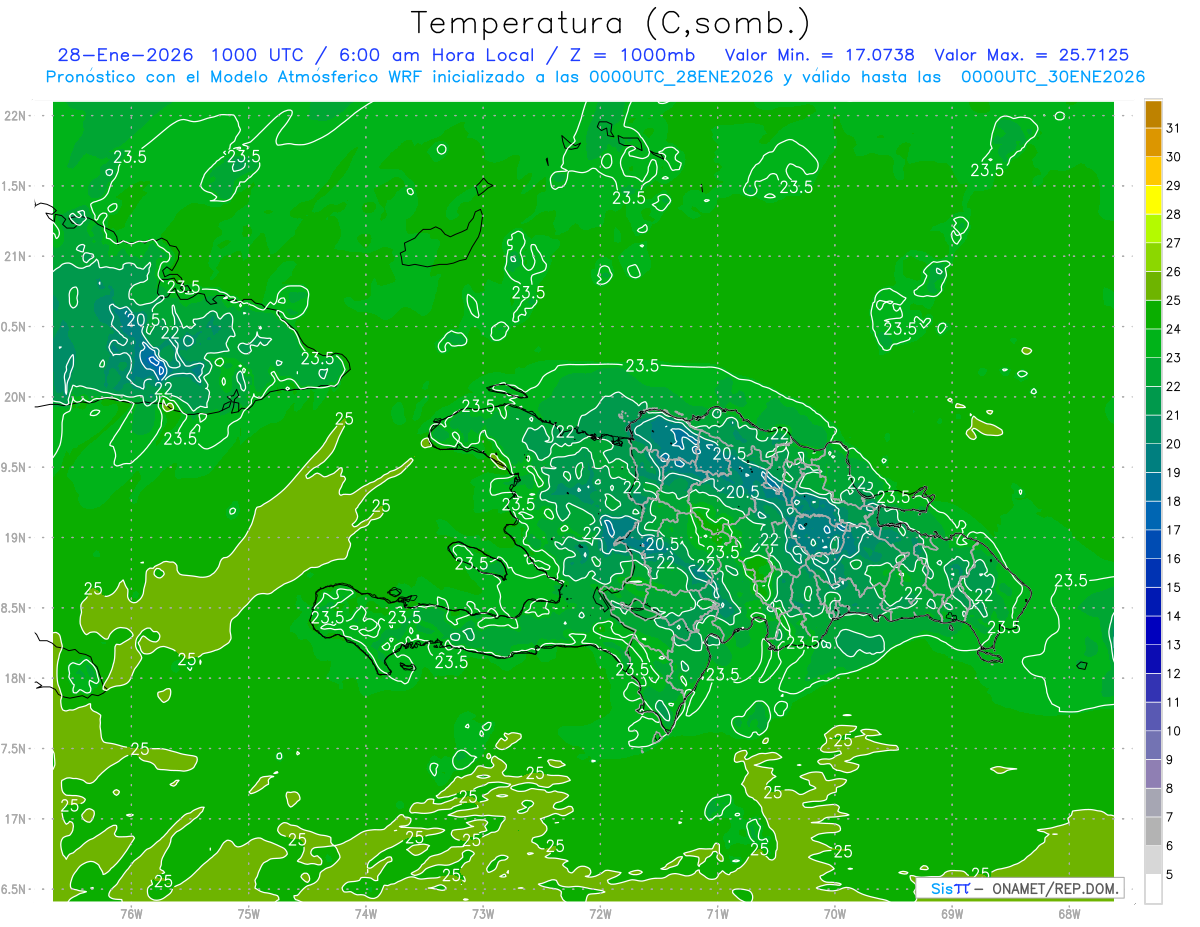The height and width of the screenshot is (927, 1200).
Task: Click the "69W" longitude axis label
Action: [952, 914]
